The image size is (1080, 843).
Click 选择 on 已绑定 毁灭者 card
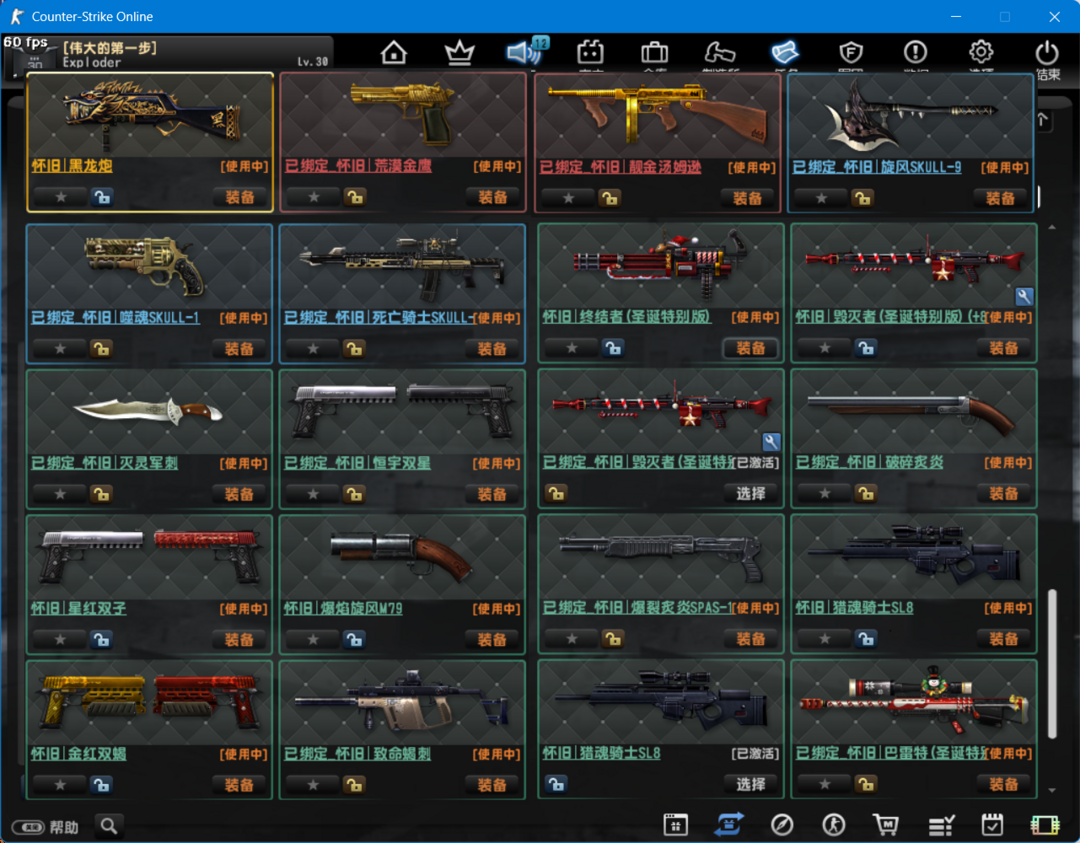tap(751, 493)
